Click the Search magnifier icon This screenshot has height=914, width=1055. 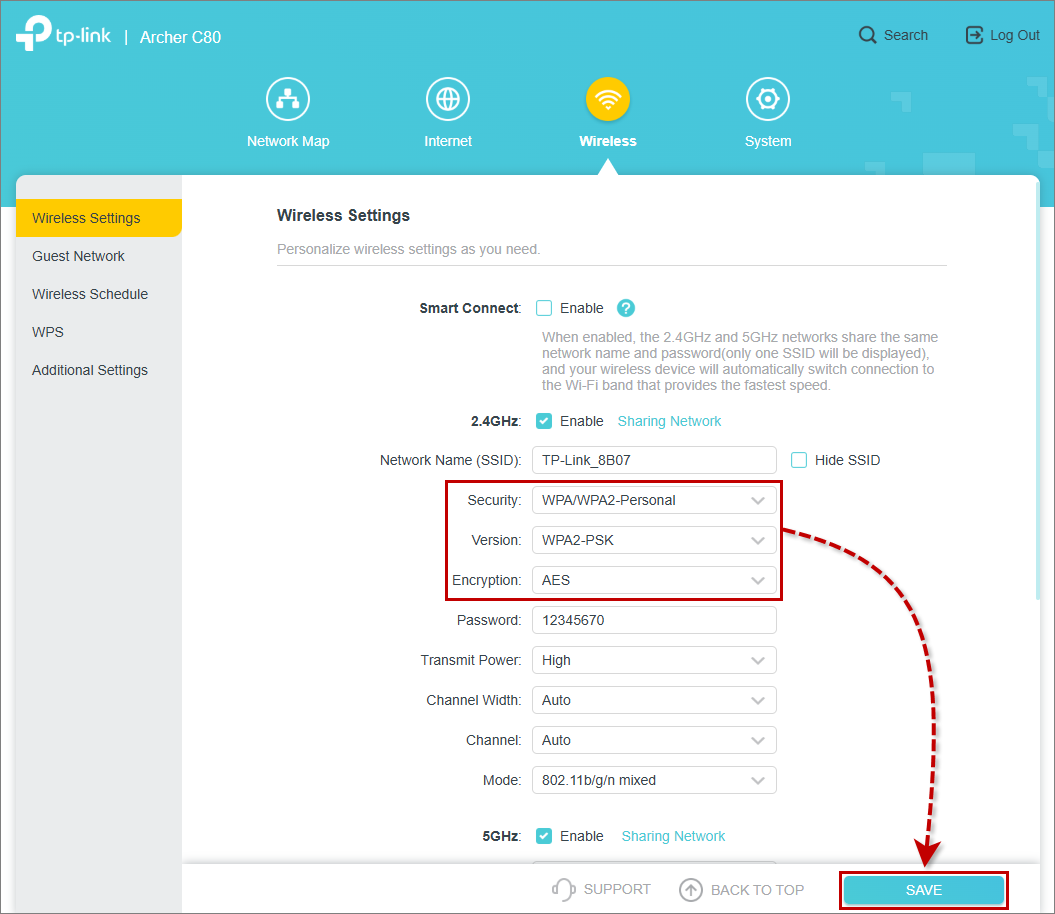coord(868,35)
